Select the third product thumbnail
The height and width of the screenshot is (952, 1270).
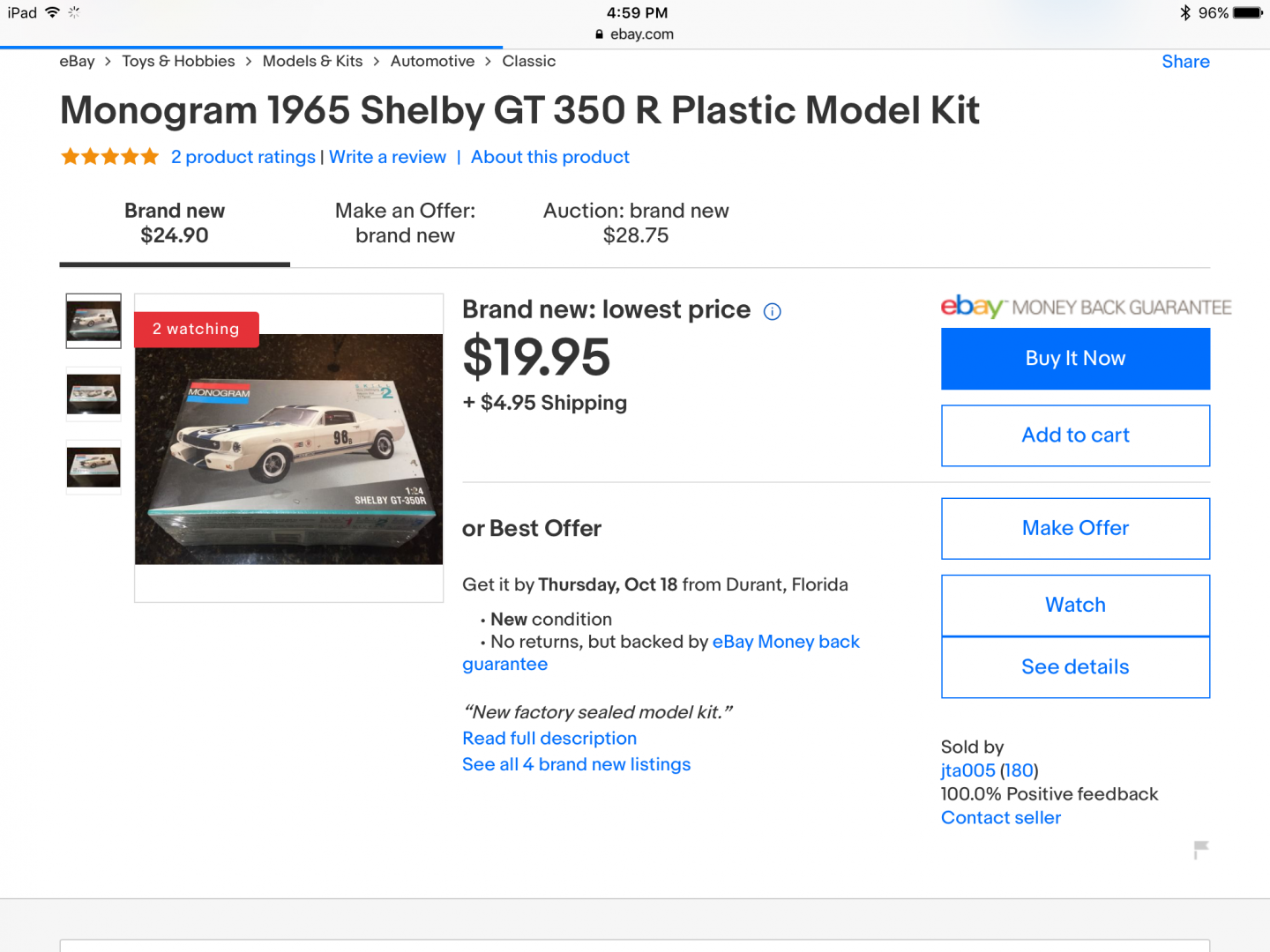pos(93,467)
